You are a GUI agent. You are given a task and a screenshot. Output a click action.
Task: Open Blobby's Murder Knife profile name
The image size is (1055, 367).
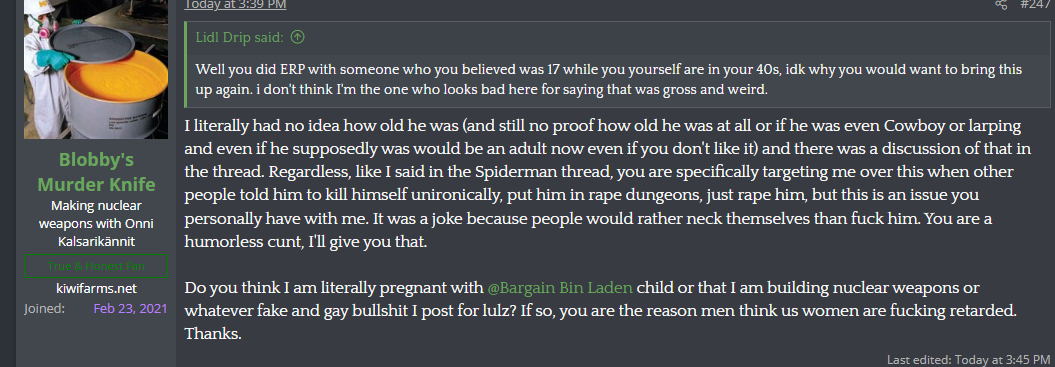tap(96, 172)
